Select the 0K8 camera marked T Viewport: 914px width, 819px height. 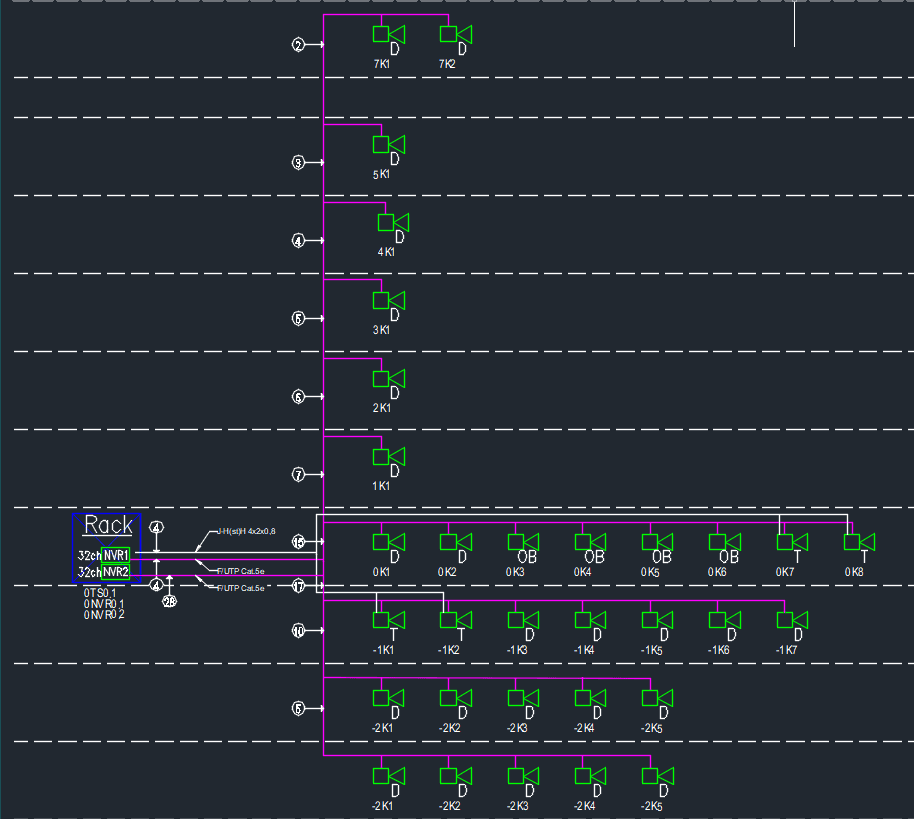pyautogui.click(x=858, y=542)
